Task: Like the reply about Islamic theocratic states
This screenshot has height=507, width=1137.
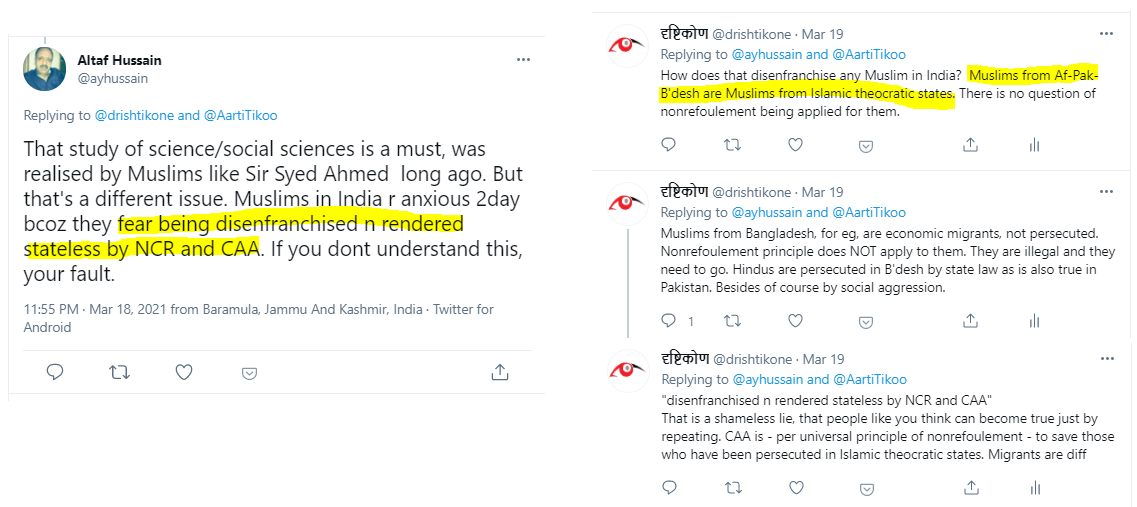Action: click(x=796, y=145)
